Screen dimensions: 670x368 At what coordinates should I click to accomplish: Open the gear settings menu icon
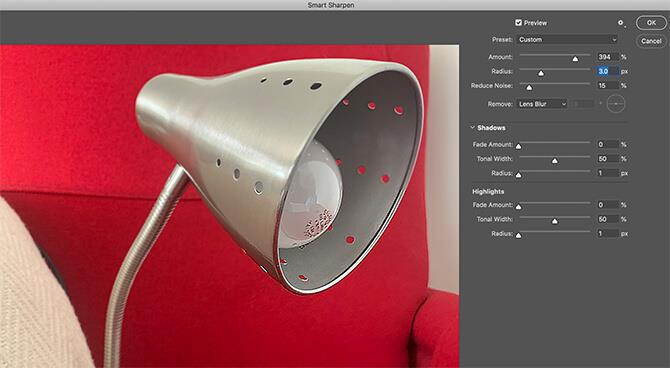(x=621, y=23)
